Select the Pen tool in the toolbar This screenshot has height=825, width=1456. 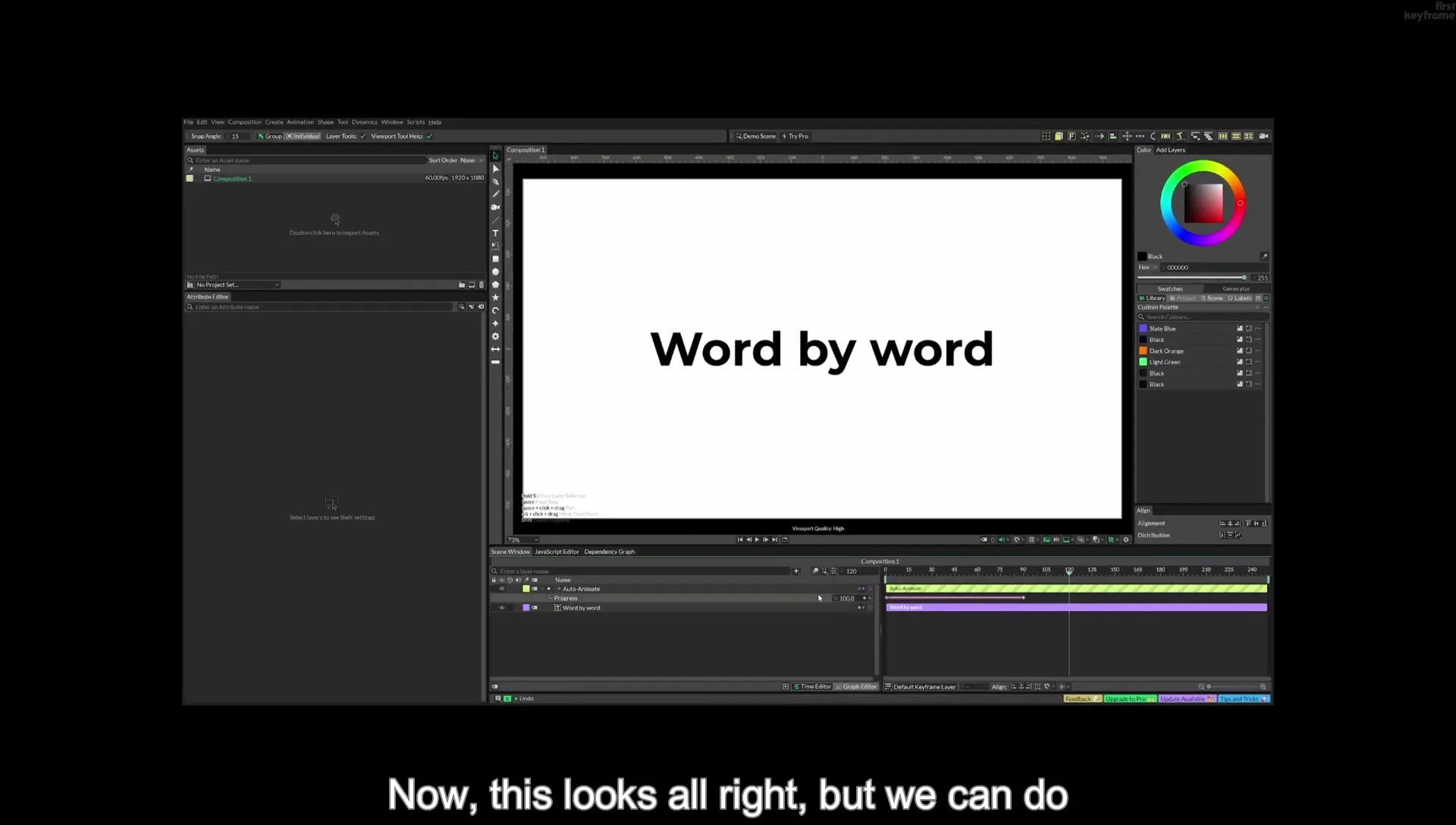point(495,181)
